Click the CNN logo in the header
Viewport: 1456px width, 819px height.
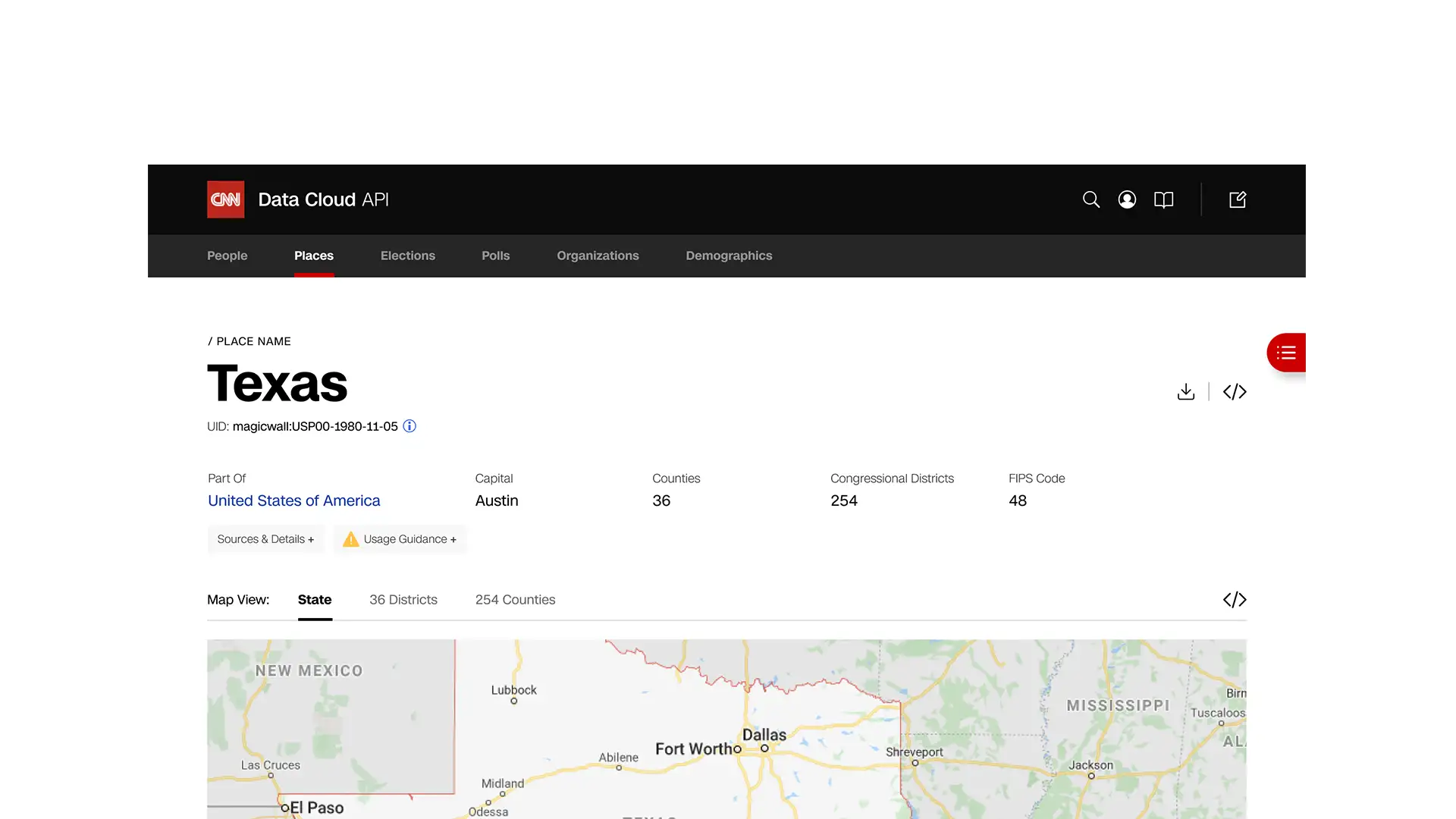click(225, 199)
